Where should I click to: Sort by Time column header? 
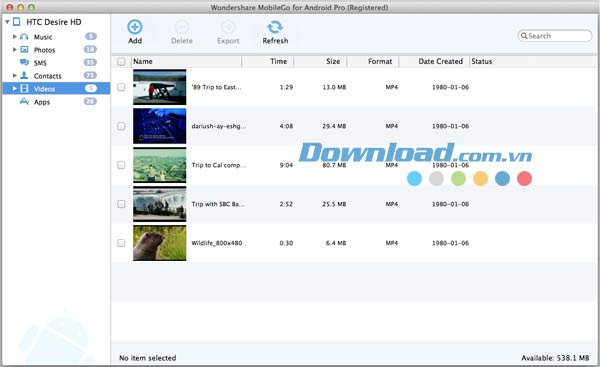pyautogui.click(x=268, y=61)
